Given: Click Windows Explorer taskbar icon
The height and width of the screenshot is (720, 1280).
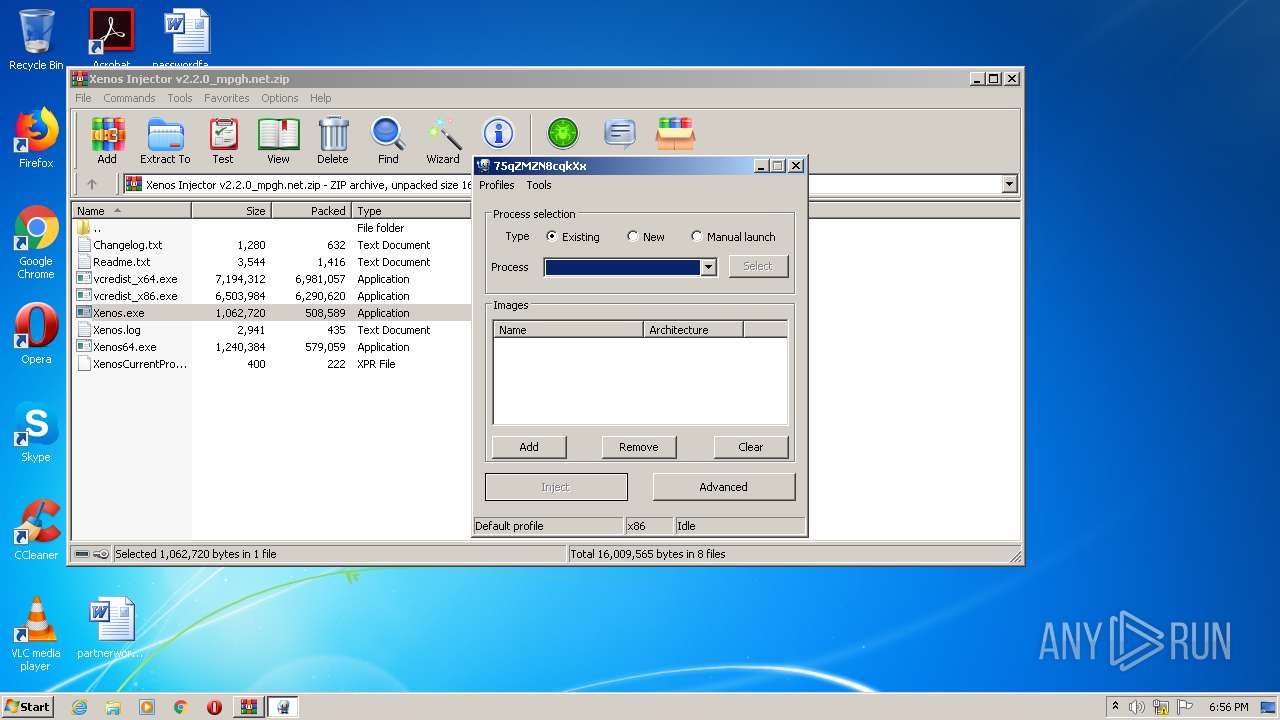Looking at the screenshot, I should tap(113, 707).
